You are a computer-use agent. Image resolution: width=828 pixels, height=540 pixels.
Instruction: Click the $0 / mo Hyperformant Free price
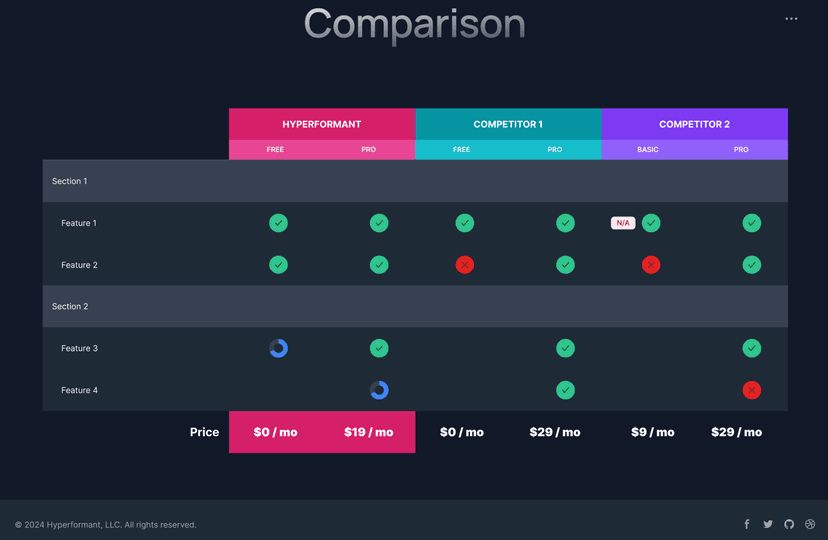275,432
